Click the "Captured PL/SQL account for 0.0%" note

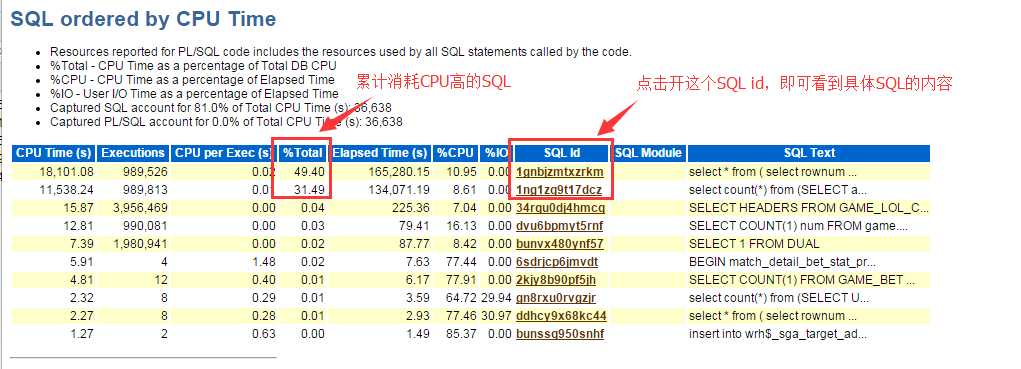pos(226,122)
